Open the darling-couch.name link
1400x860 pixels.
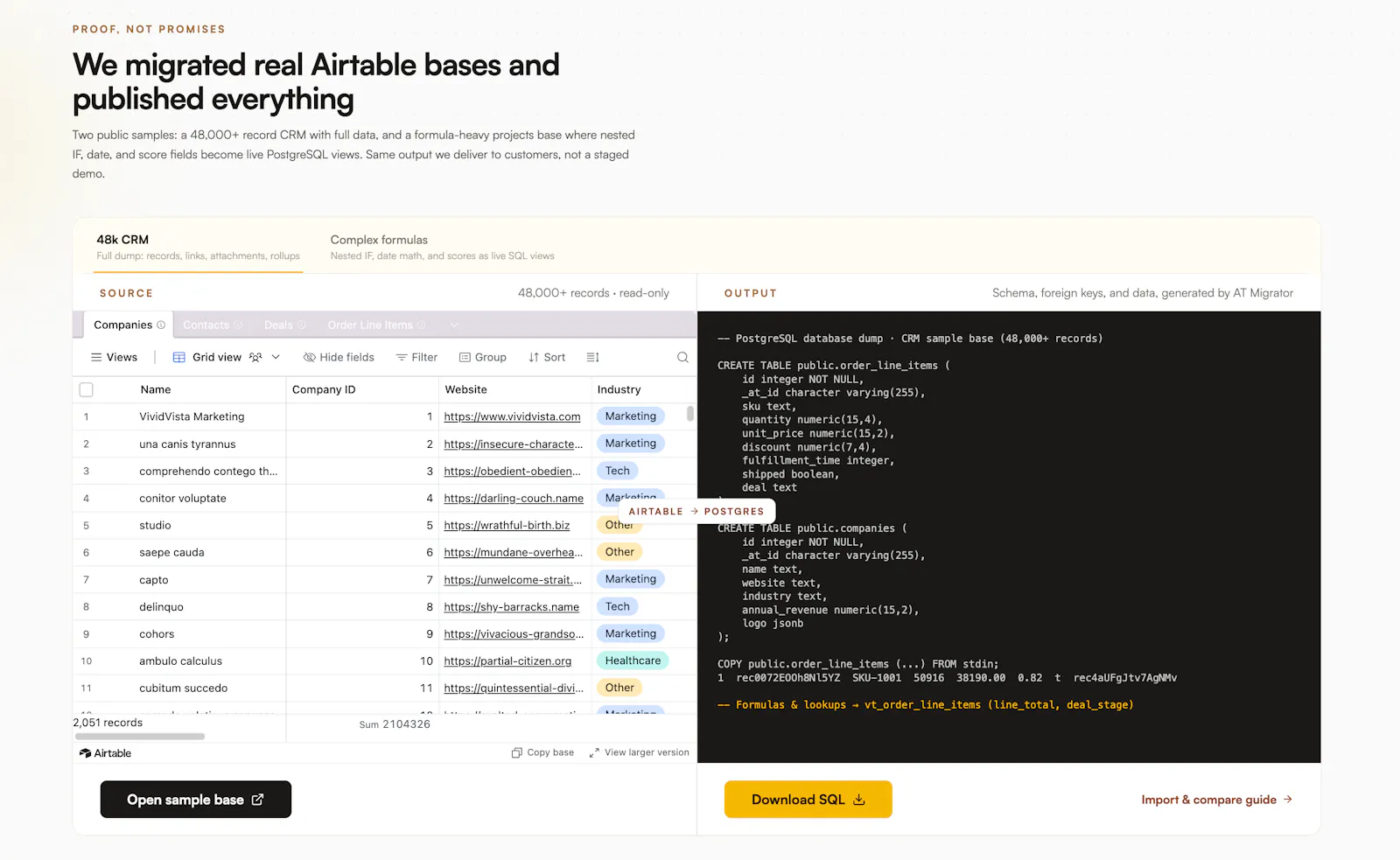514,498
